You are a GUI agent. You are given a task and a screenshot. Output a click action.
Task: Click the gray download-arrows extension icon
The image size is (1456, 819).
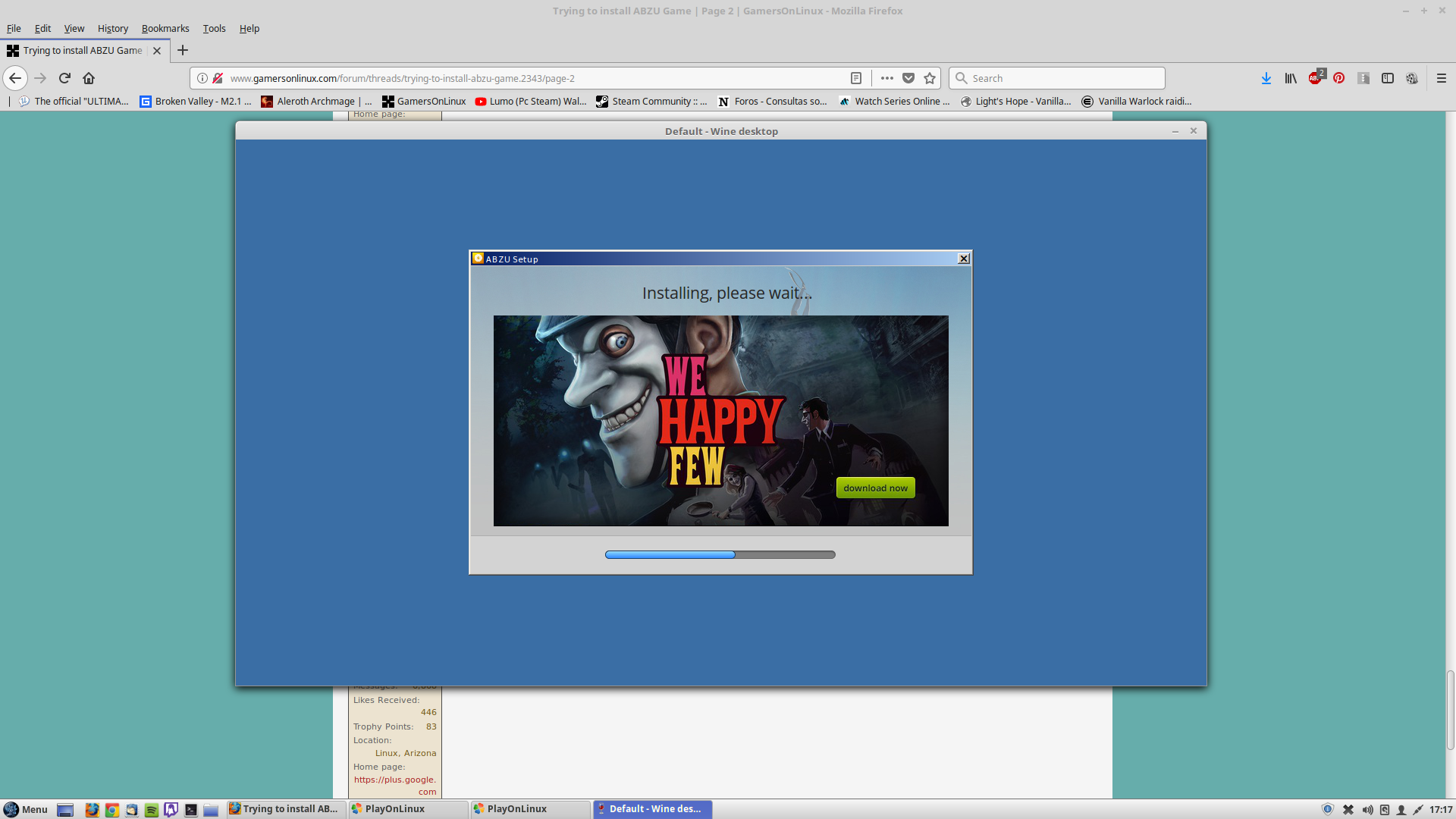tap(1363, 78)
